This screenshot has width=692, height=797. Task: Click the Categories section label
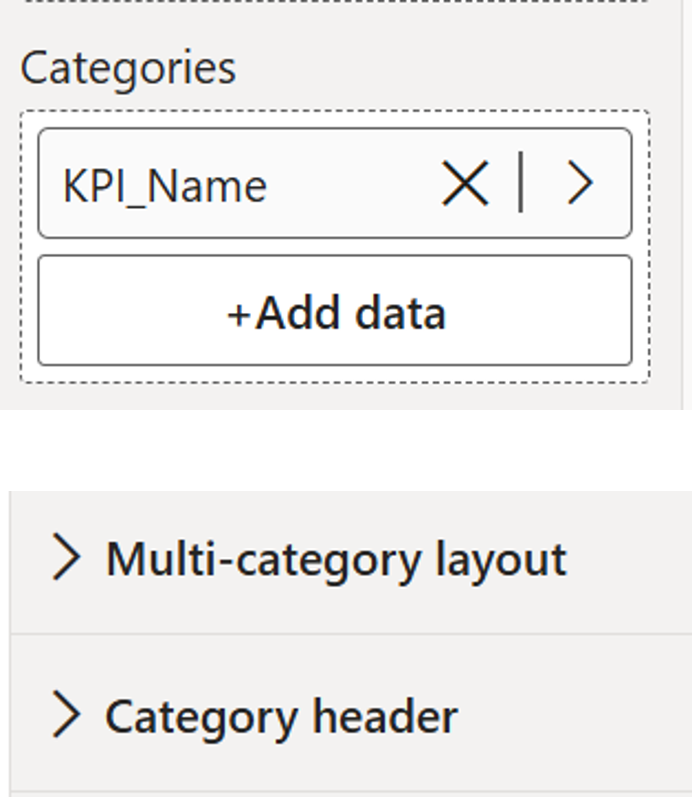pos(128,68)
